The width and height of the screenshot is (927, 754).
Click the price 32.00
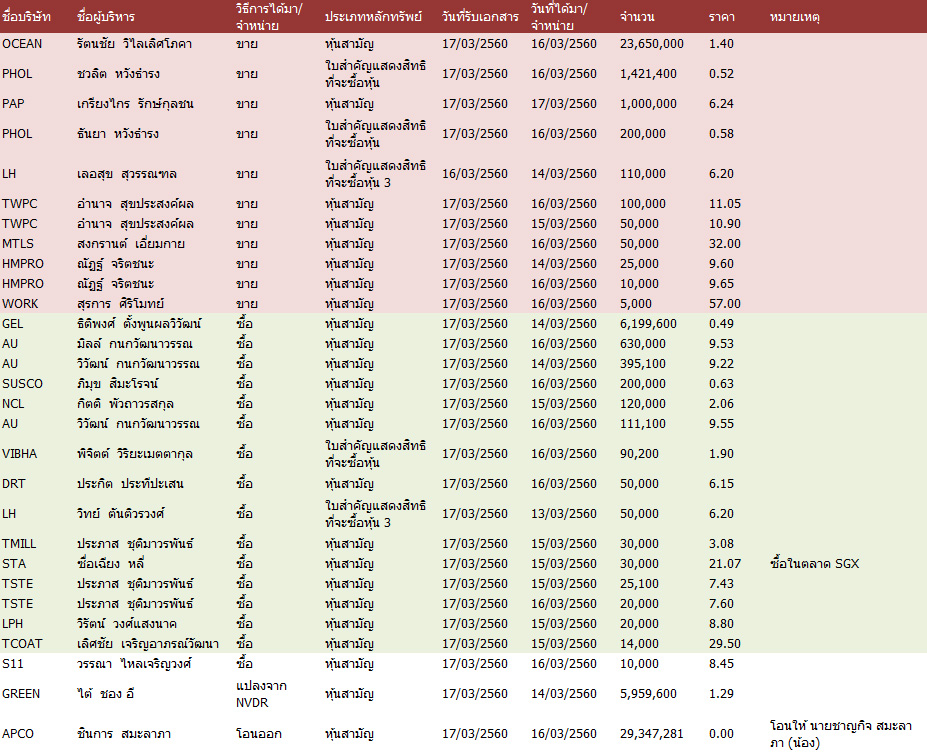coord(725,244)
